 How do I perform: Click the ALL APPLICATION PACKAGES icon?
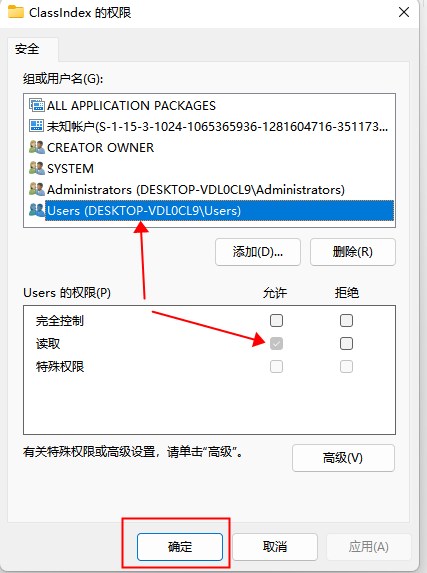pyautogui.click(x=37, y=105)
